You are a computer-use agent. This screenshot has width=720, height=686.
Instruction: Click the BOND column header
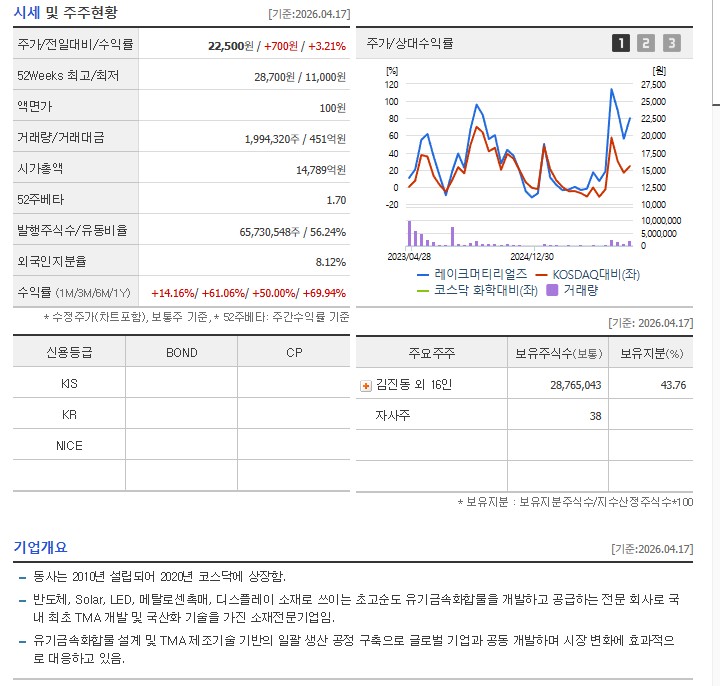pos(182,353)
